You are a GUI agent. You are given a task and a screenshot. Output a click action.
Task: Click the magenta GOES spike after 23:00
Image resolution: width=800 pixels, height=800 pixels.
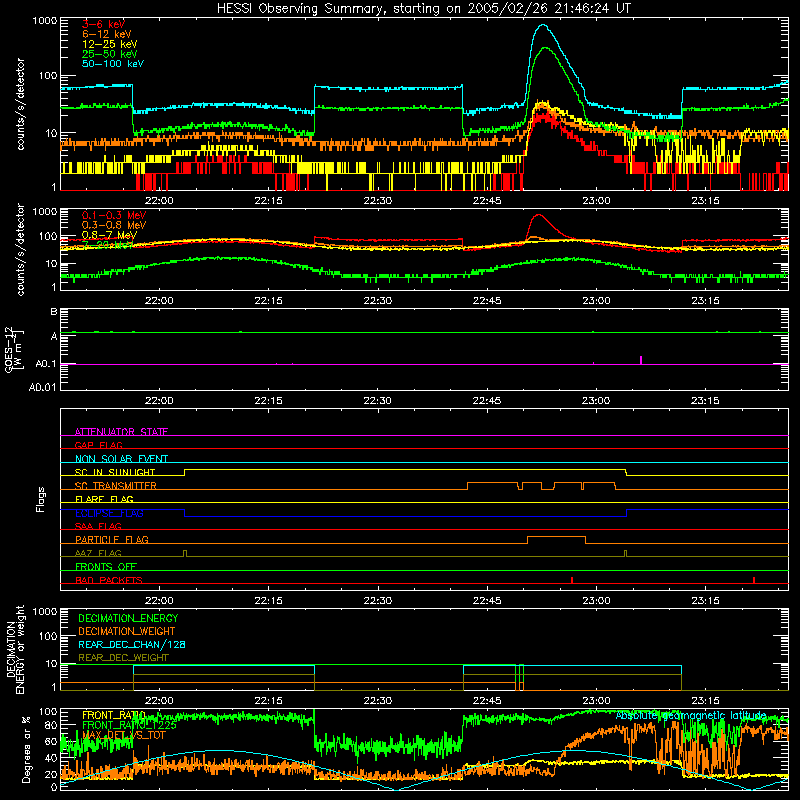(641, 360)
